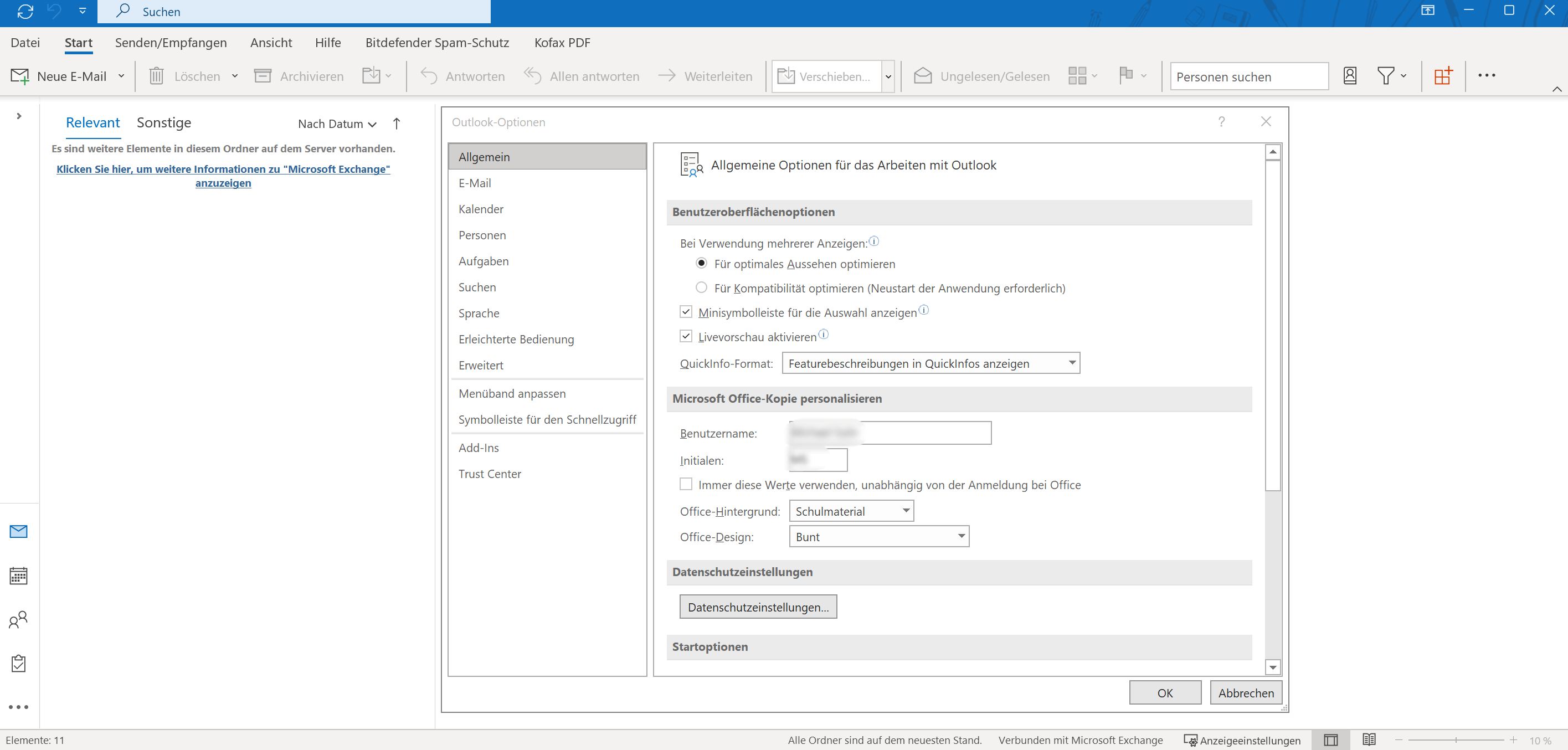
Task: Open the Kofax PDF tab
Action: pos(562,43)
